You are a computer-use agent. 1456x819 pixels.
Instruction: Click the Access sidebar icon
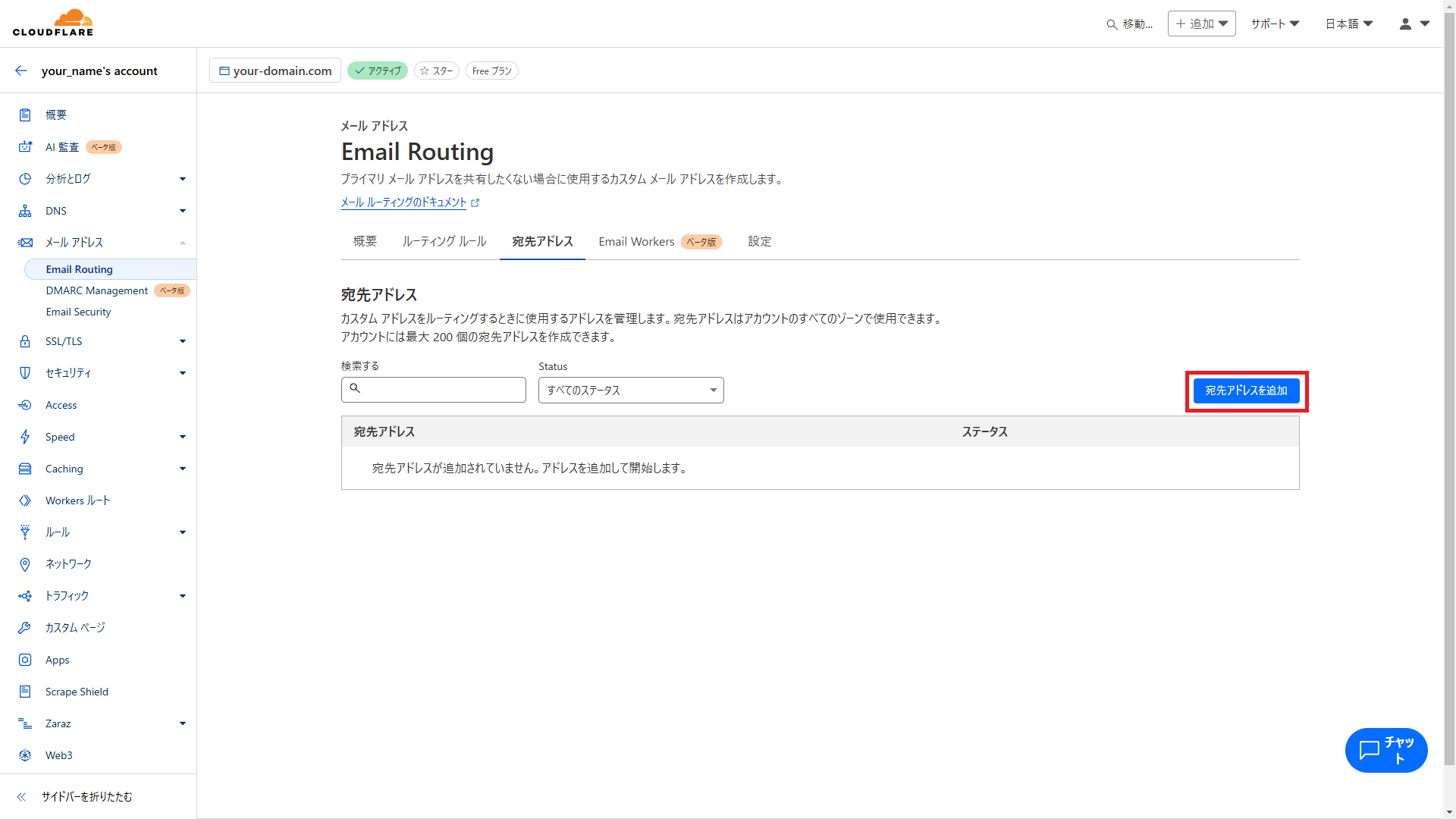[25, 405]
